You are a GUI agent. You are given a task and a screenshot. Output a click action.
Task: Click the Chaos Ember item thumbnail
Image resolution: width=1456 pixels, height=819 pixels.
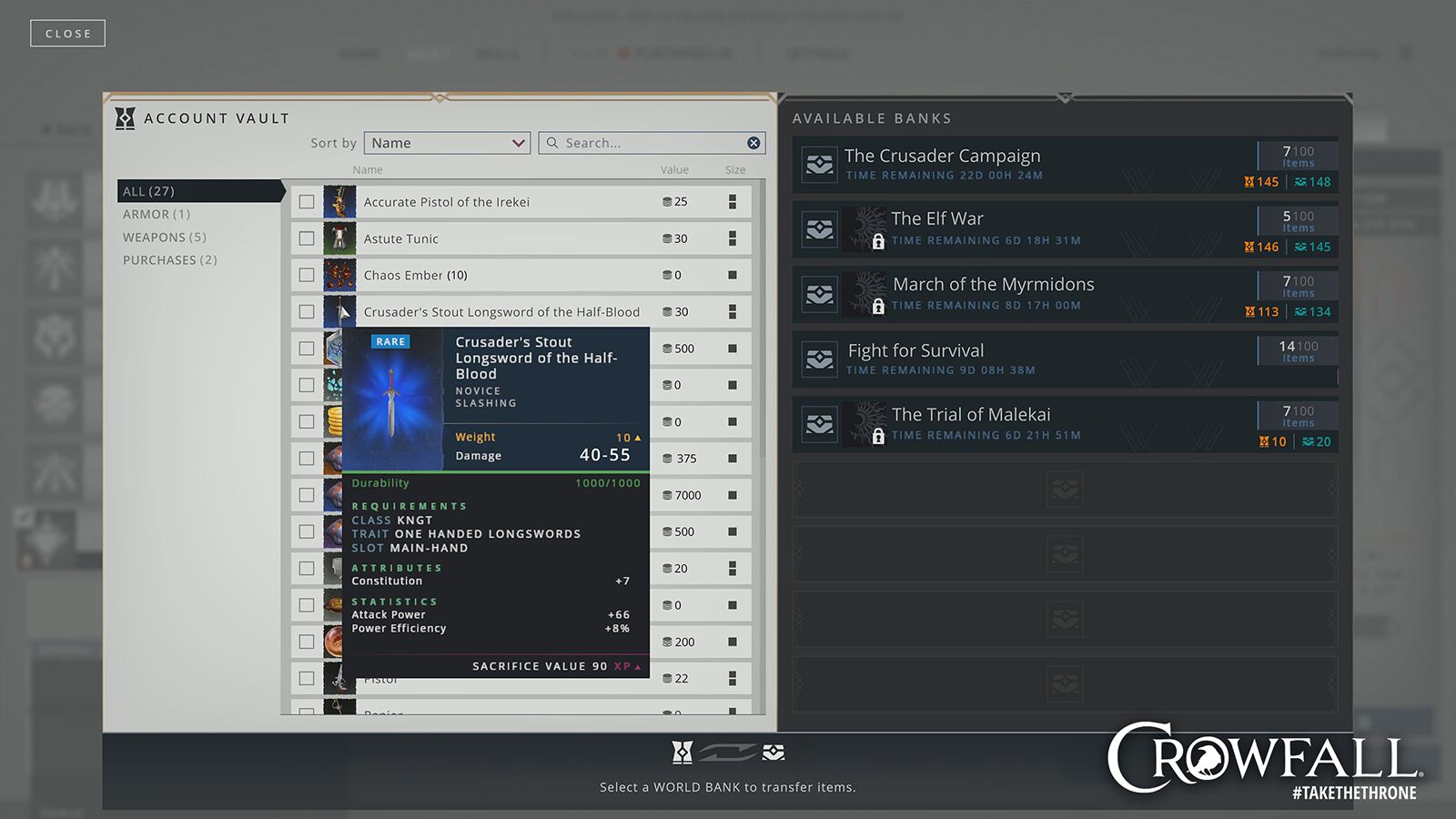click(339, 275)
